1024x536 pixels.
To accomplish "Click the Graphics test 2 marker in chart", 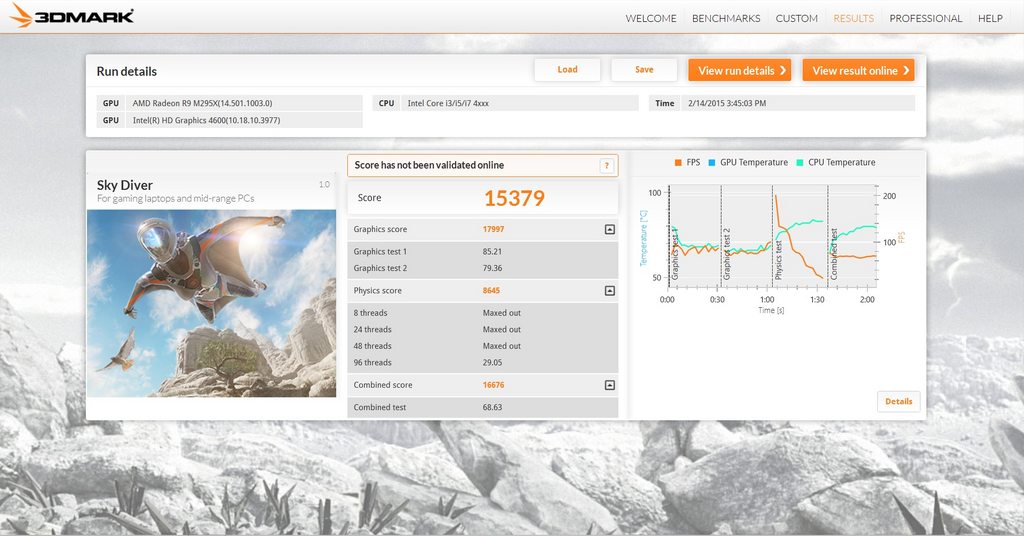I will [726, 255].
